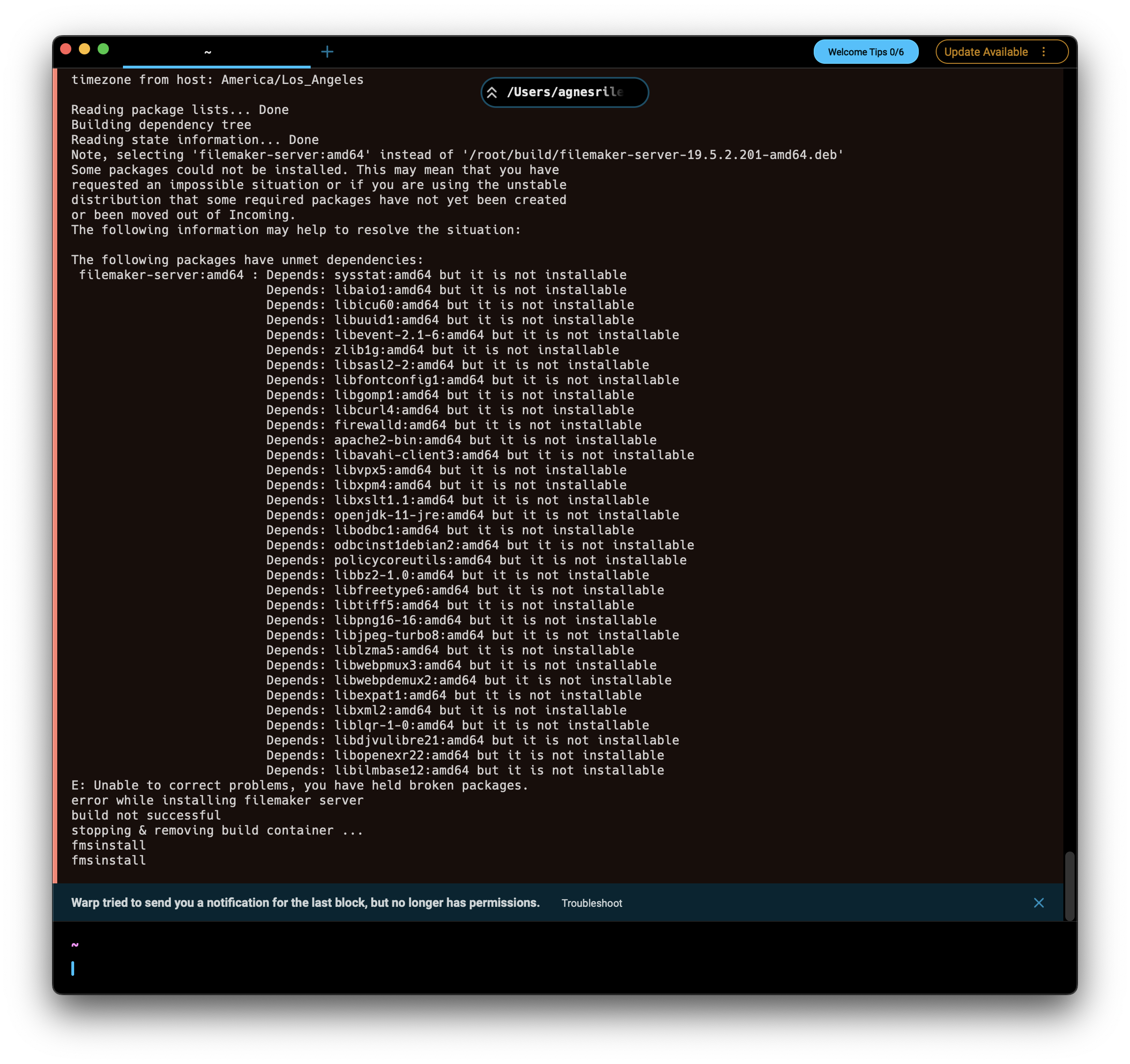1130x1064 pixels.
Task: Click 'Depends: libaio1:amd64' line
Action: [x=446, y=290]
